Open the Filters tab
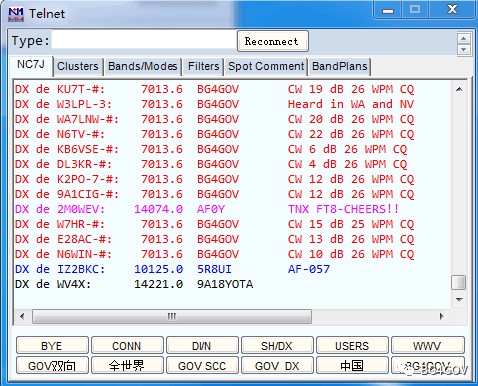Image resolution: width=478 pixels, height=386 pixels. (x=203, y=66)
